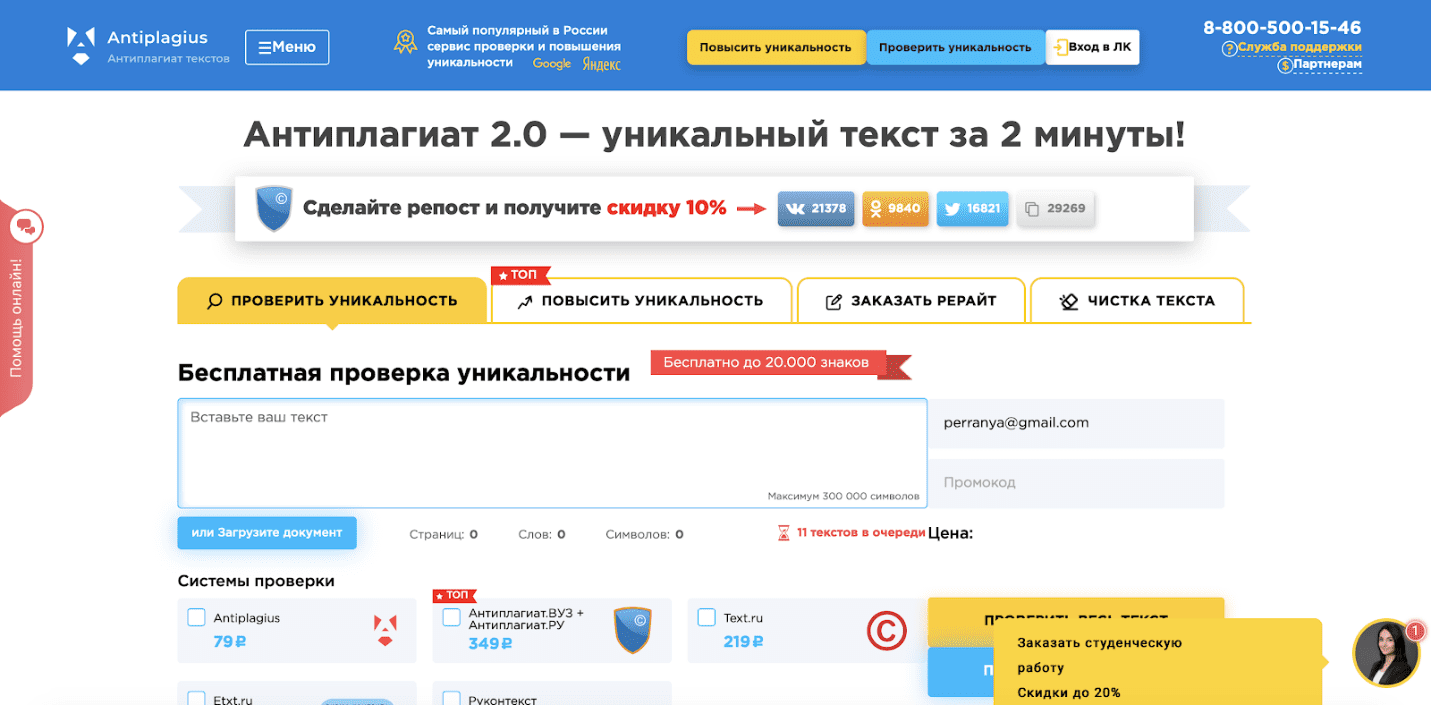Click the Вход в ЛК login button
Screen dimensions: 1431x705
coord(1092,47)
